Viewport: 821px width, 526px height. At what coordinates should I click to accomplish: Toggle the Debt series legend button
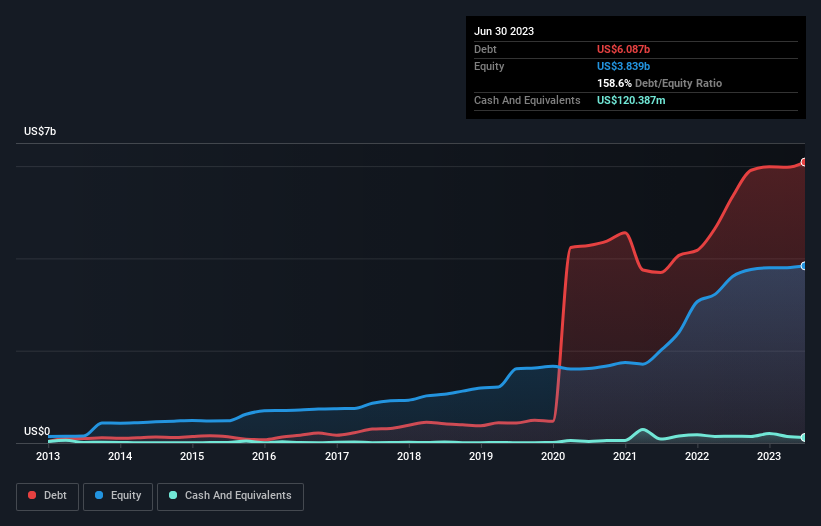[x=48, y=496]
